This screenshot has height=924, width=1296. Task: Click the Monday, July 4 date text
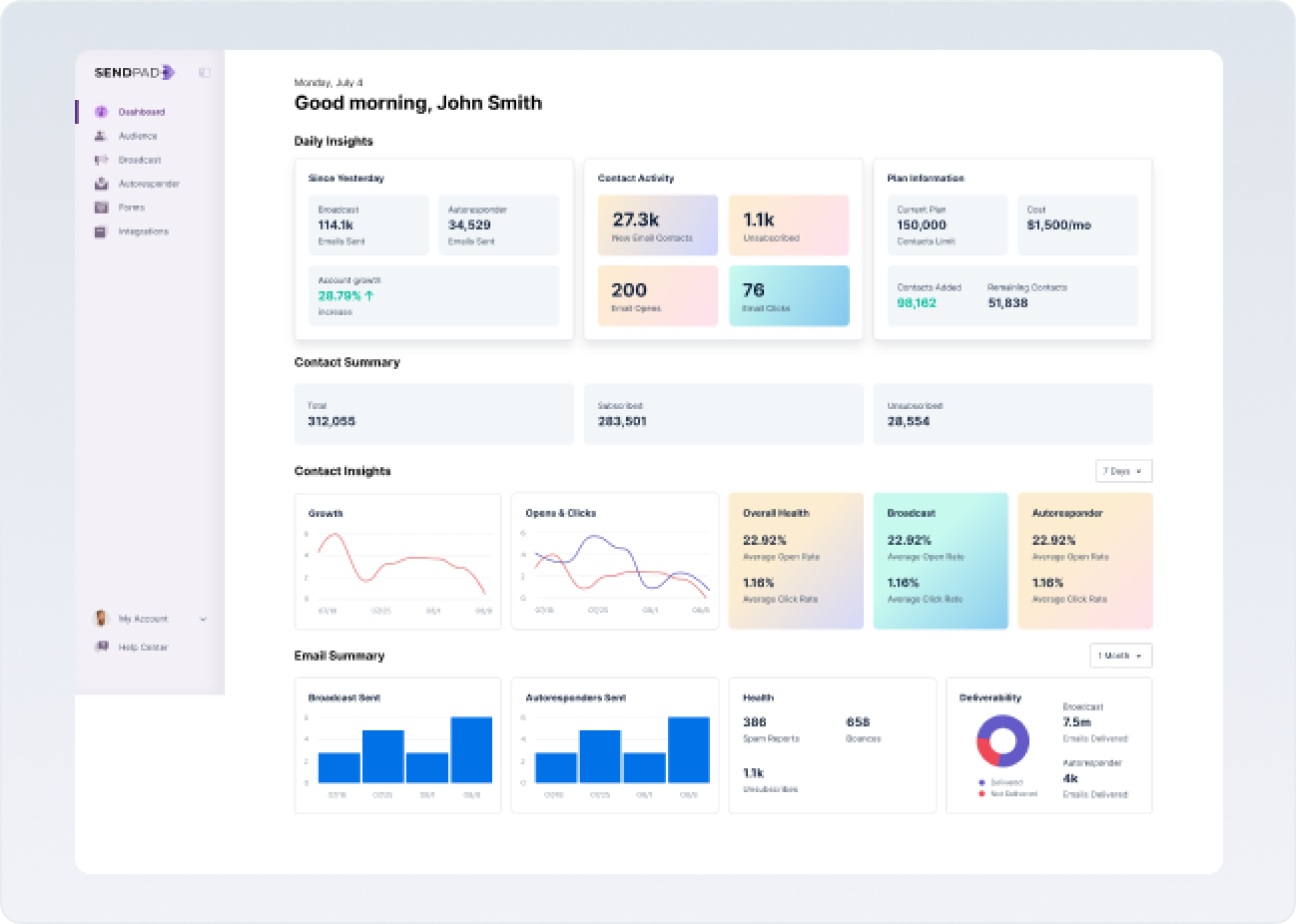pyautogui.click(x=328, y=83)
